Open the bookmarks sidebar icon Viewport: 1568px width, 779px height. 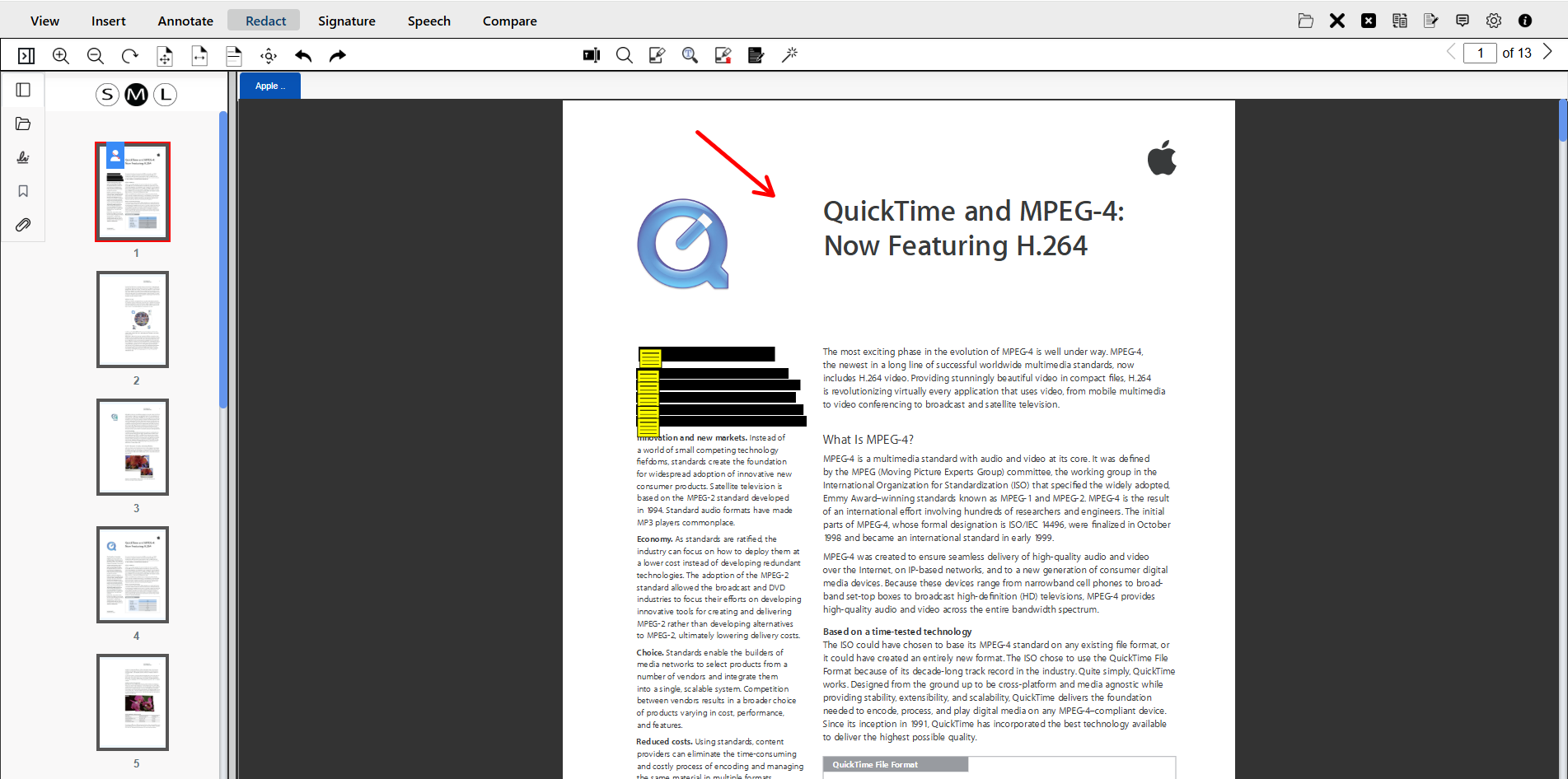click(x=23, y=191)
